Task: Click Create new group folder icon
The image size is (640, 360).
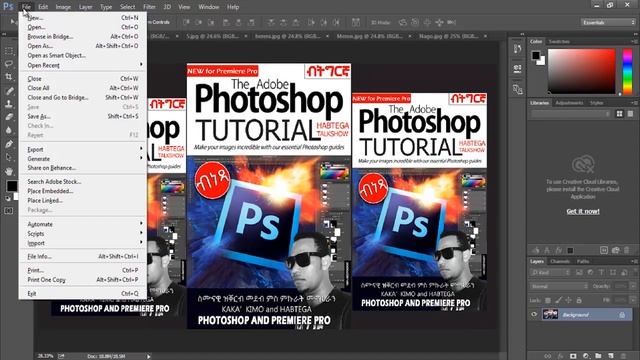Action: (598, 356)
